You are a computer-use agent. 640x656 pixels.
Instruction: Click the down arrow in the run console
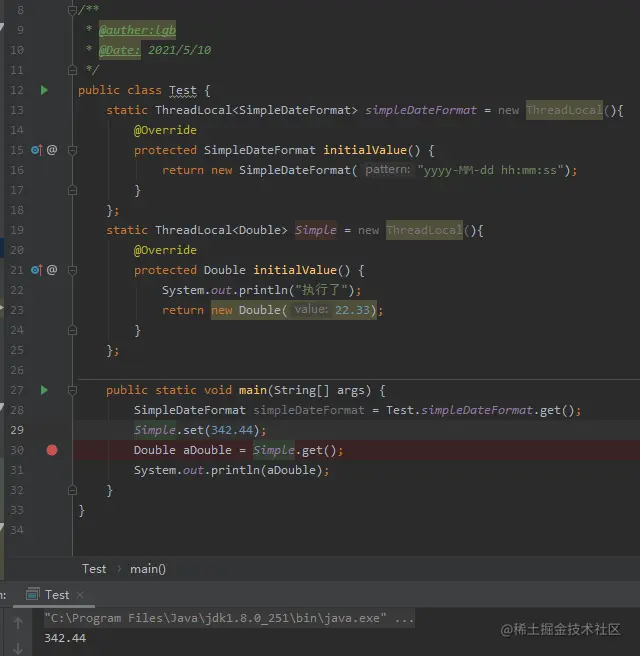pyautogui.click(x=18, y=648)
